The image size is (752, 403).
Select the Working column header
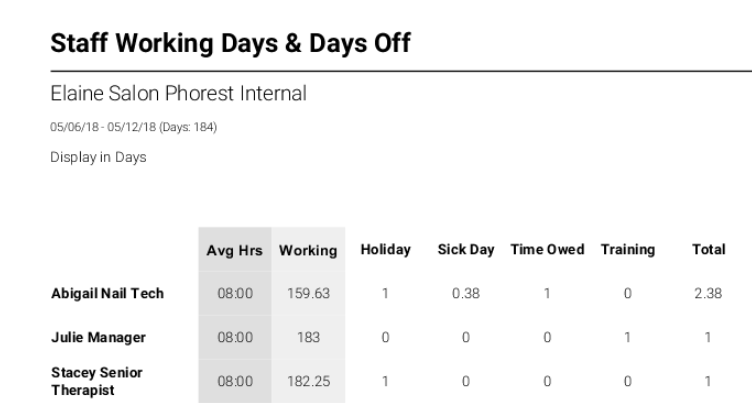tap(308, 250)
